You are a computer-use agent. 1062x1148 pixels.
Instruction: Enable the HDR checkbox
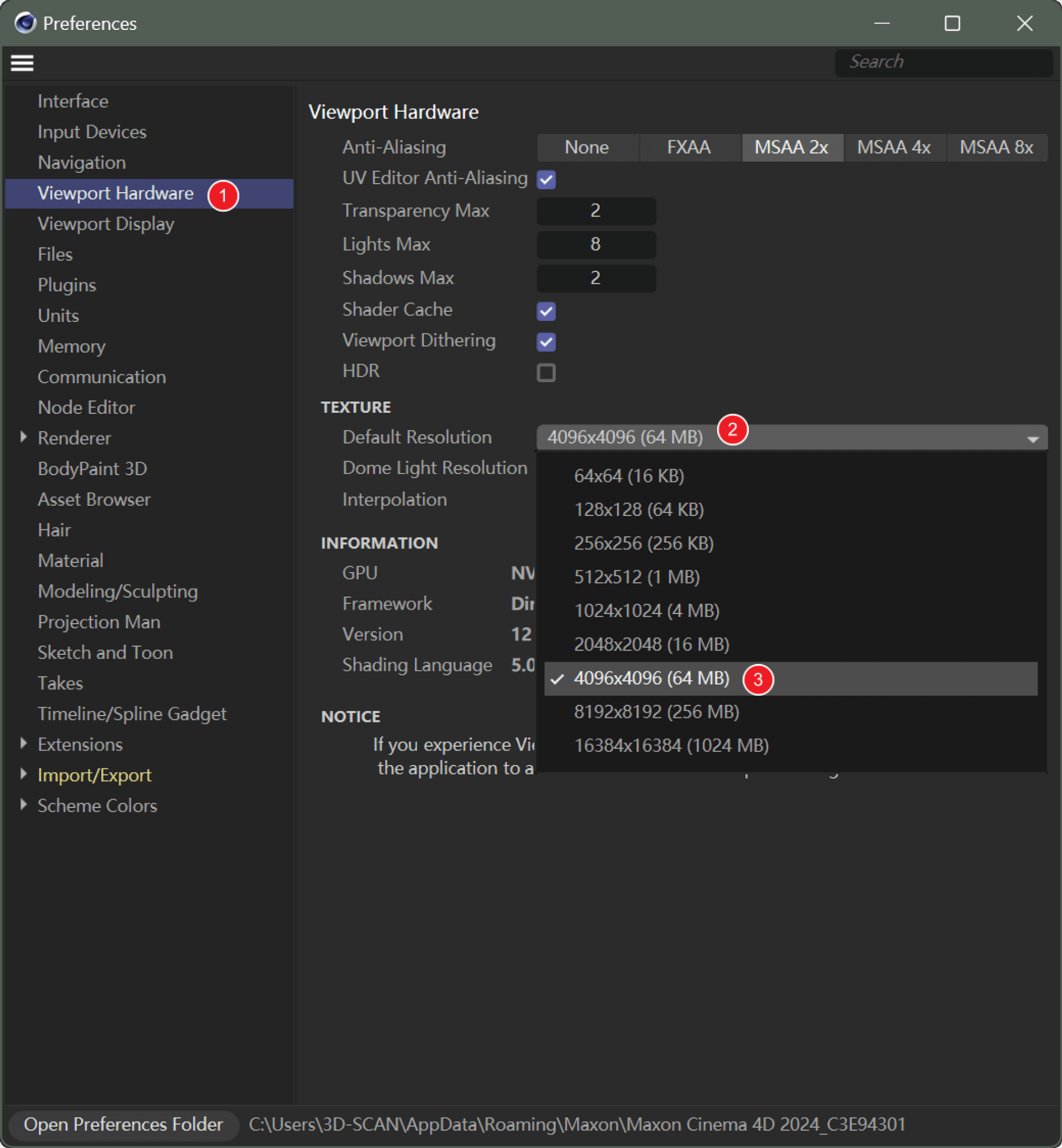(545, 372)
